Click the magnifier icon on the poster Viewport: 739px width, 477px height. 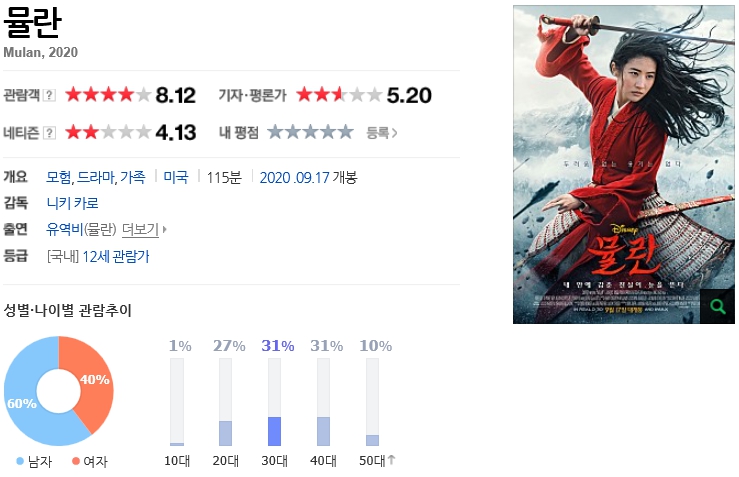tap(717, 306)
